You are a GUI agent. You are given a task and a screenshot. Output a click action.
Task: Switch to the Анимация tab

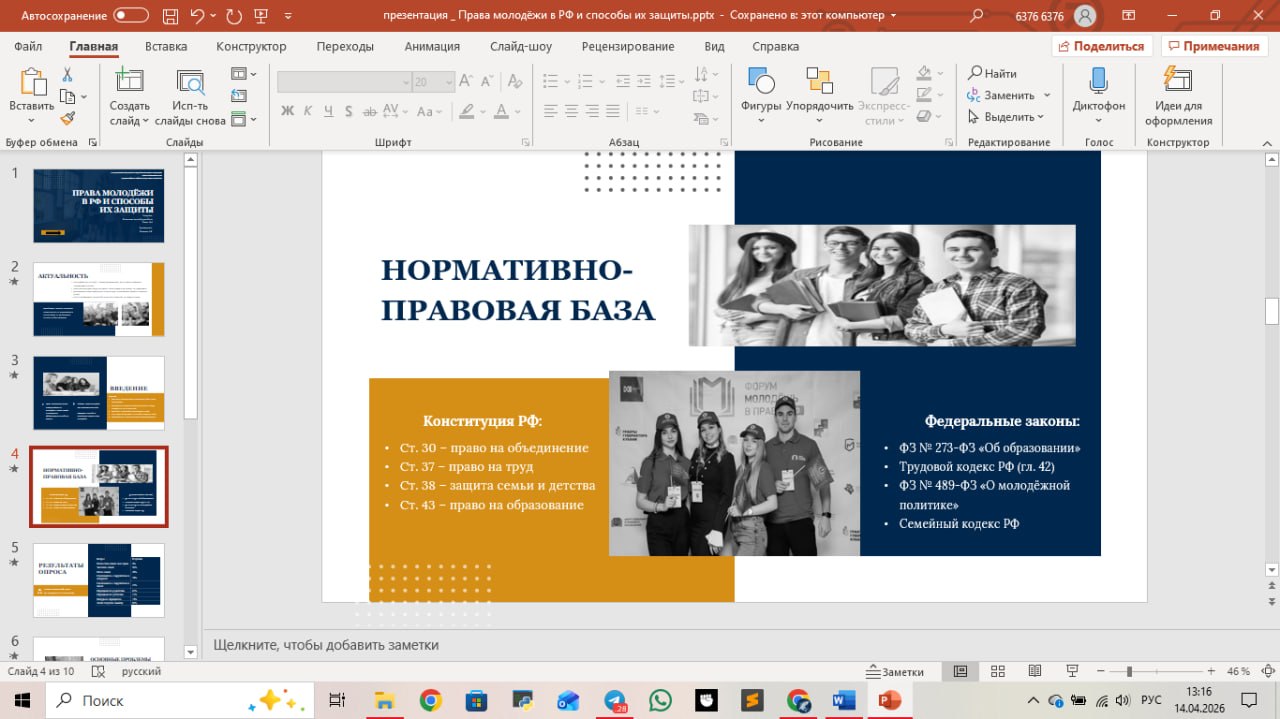pyautogui.click(x=432, y=47)
